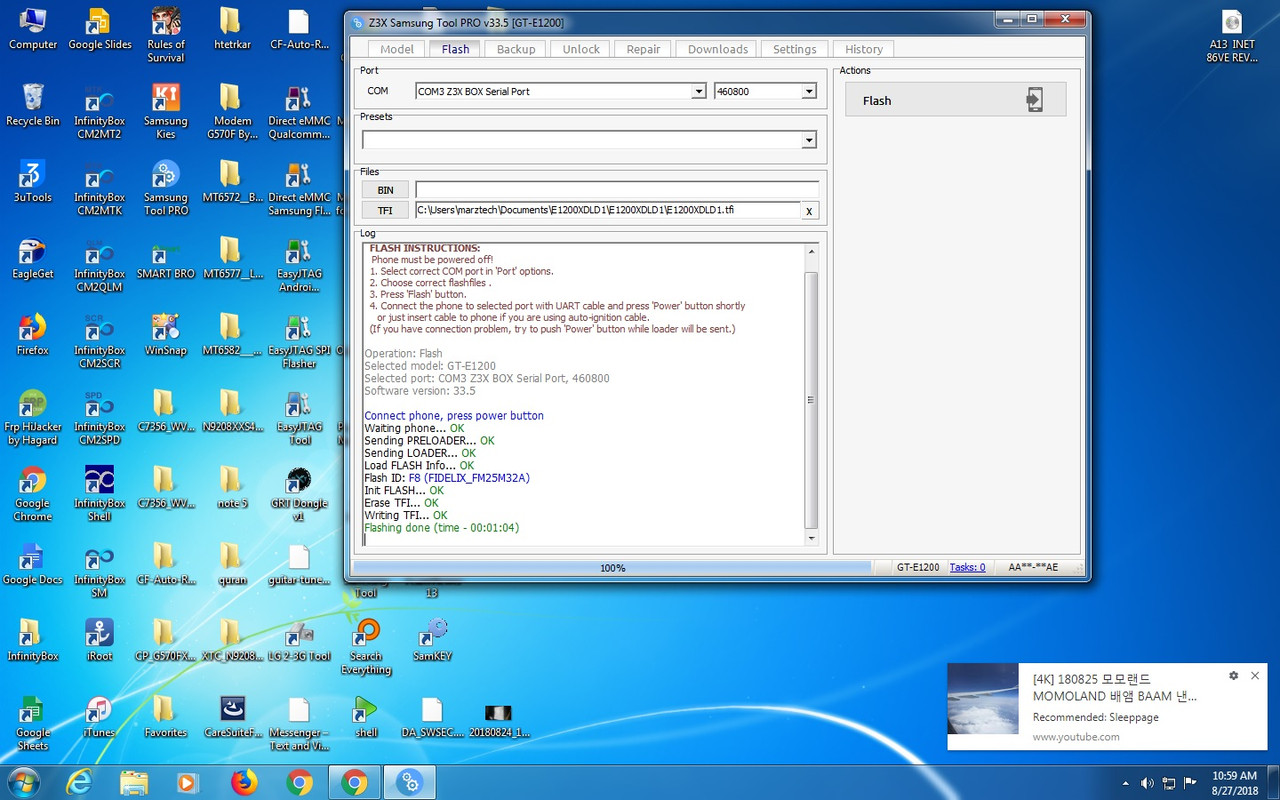Click the 100% progress bar
This screenshot has height=800, width=1280.
click(x=612, y=568)
